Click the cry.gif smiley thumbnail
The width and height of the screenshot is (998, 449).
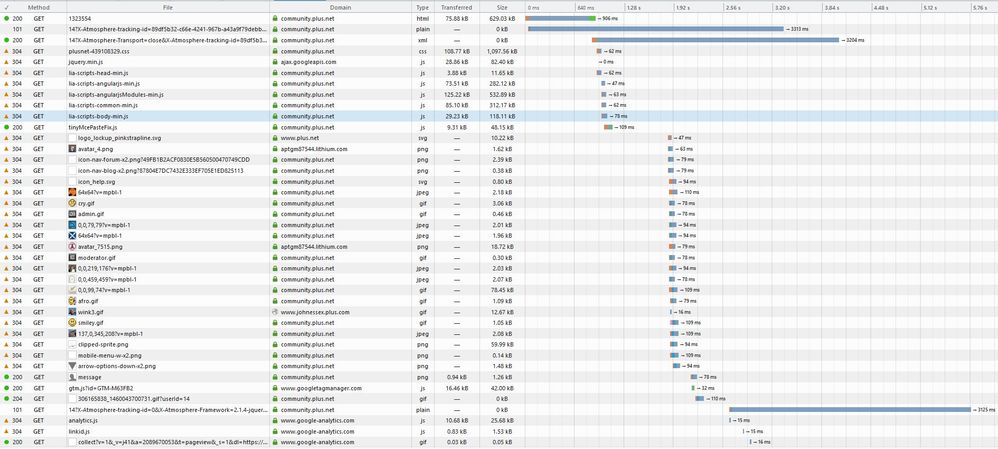click(72, 203)
